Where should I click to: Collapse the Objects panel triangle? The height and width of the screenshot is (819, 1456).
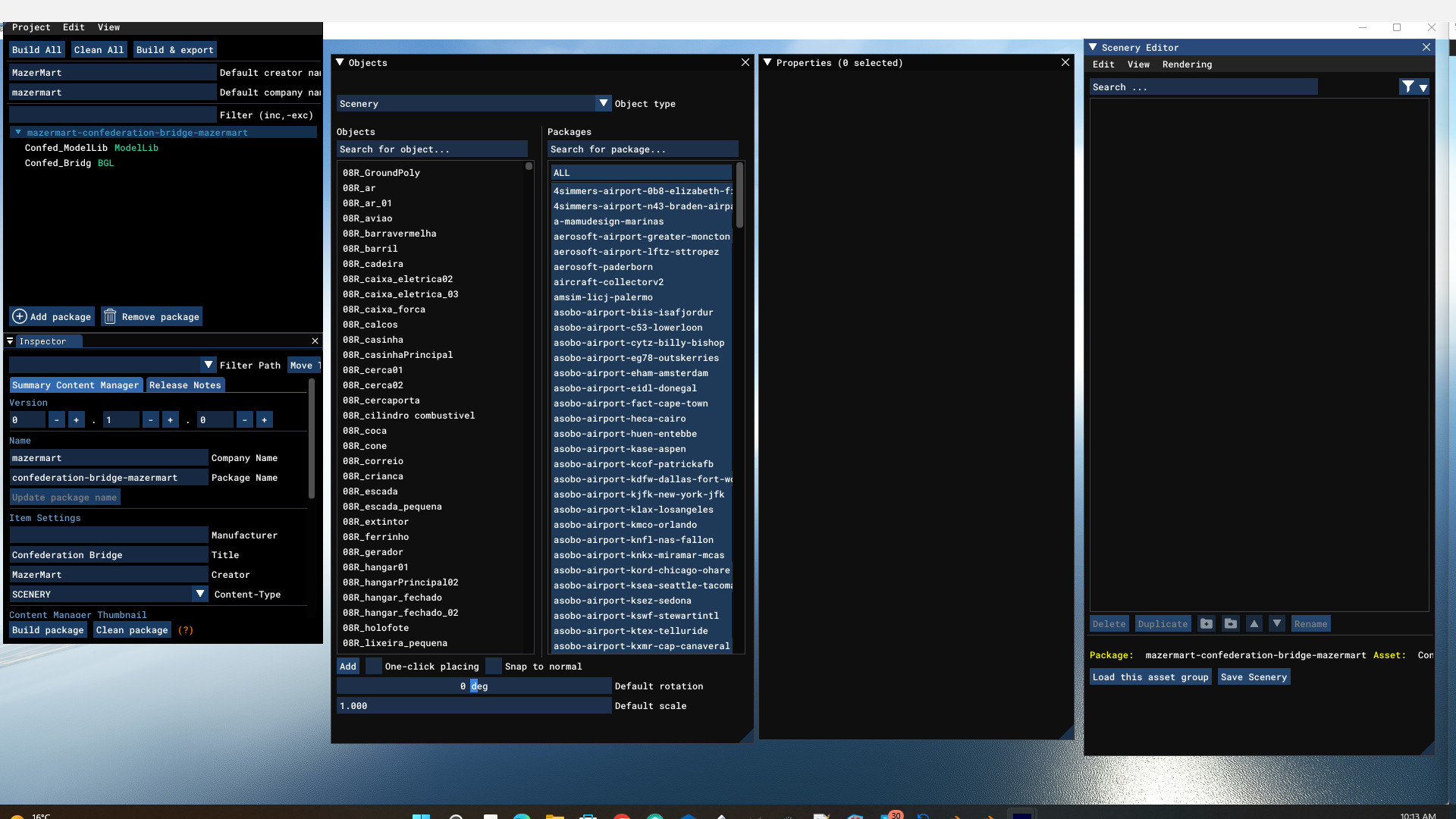340,62
